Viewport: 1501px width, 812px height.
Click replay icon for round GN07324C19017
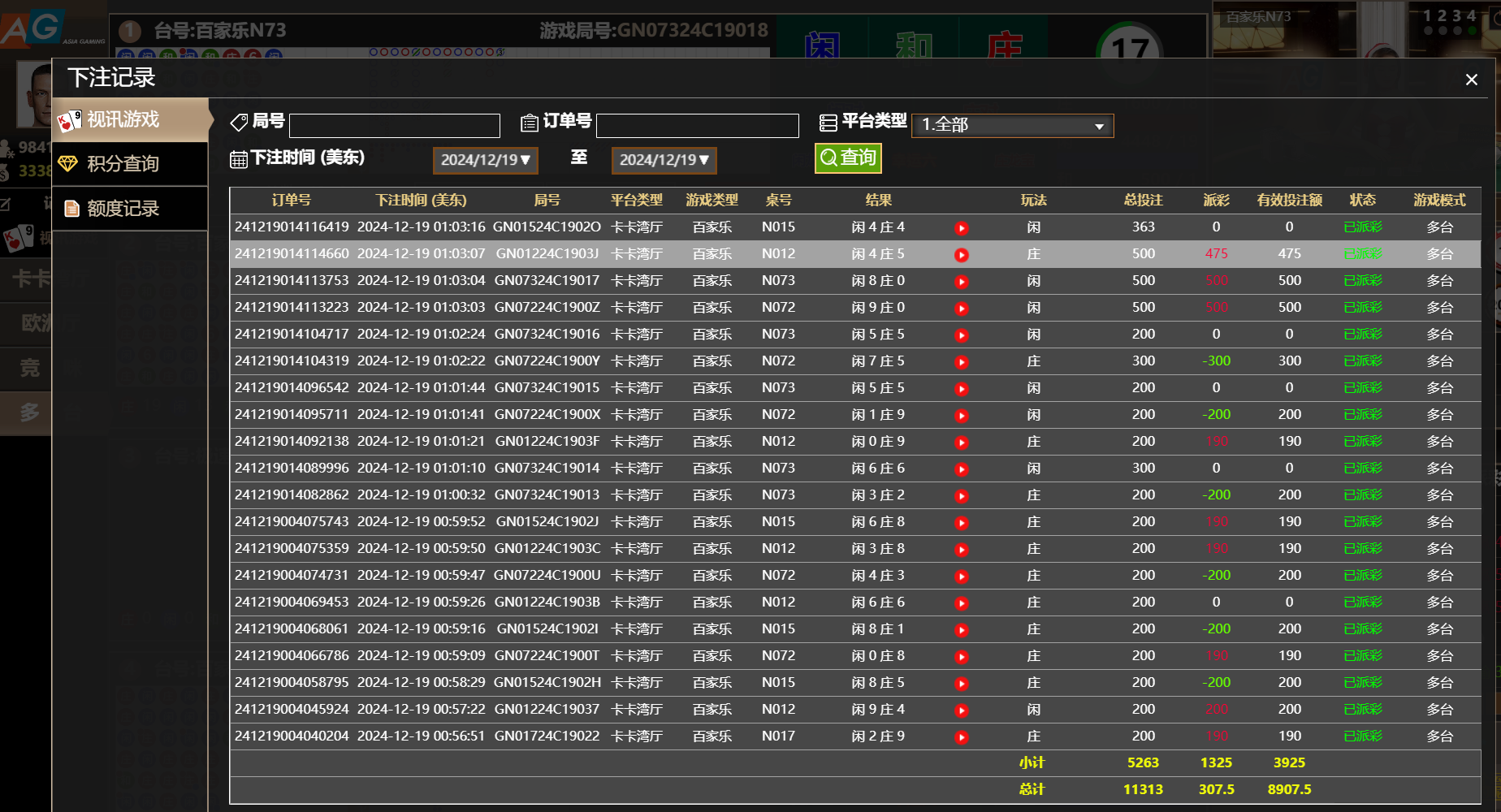(962, 282)
